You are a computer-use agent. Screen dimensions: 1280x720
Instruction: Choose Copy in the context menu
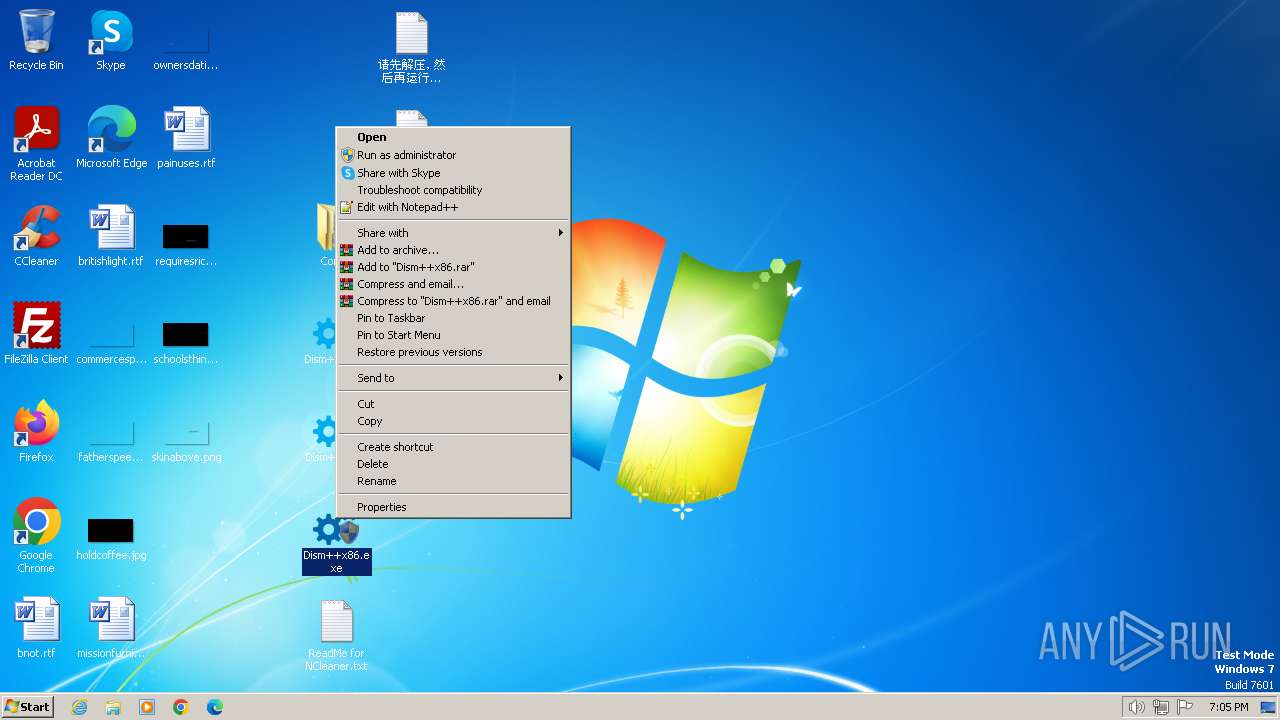453,421
